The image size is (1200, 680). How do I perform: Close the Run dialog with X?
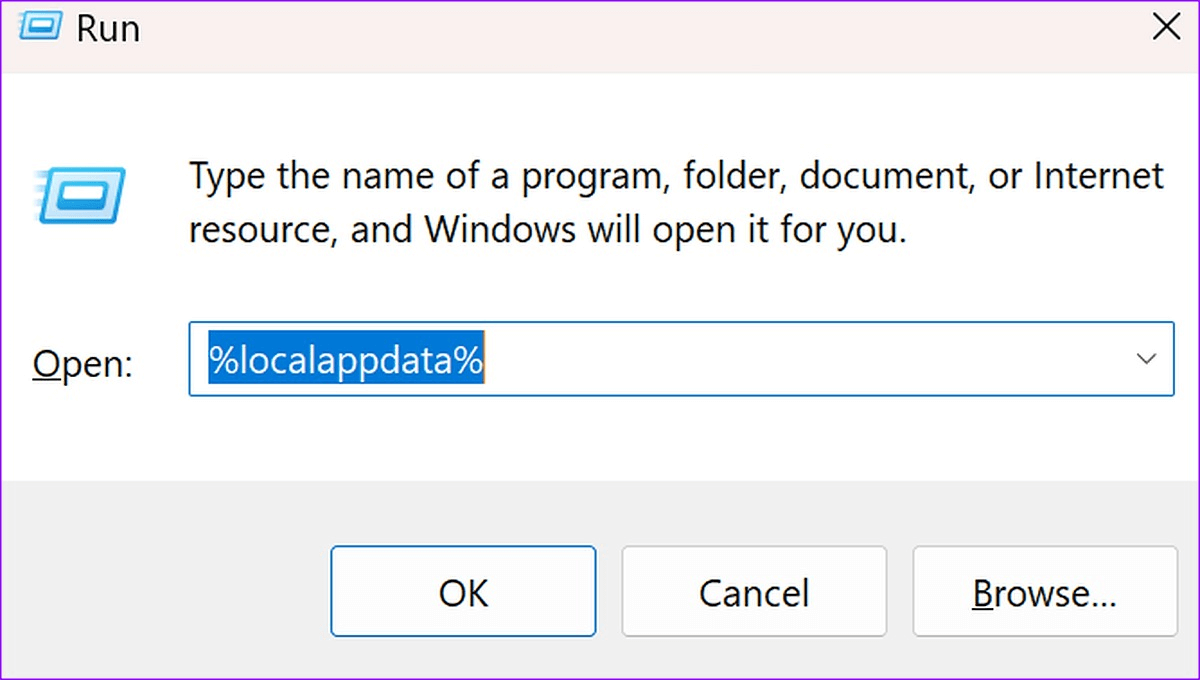[x=1166, y=28]
